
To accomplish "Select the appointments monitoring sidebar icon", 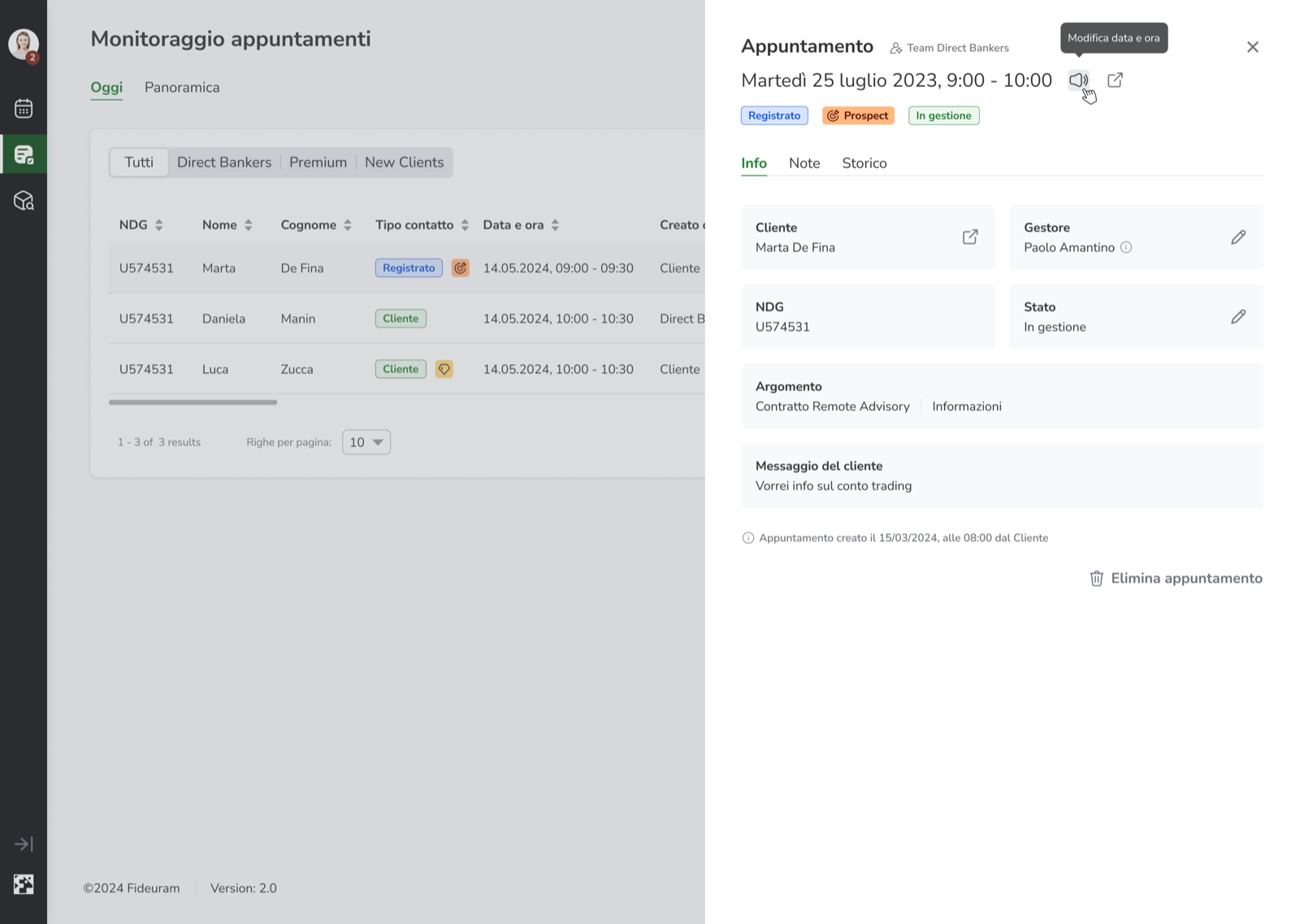I will click(24, 154).
